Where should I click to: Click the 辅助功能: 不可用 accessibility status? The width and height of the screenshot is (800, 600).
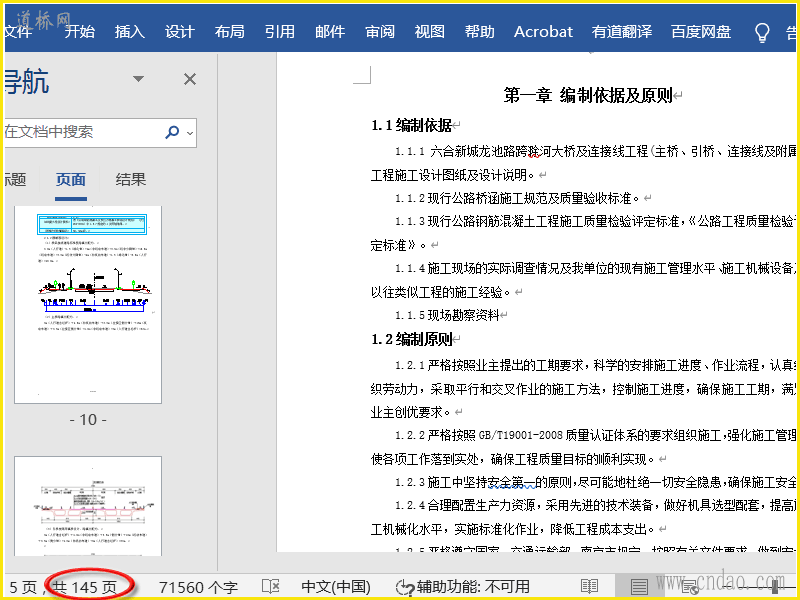pos(463,587)
